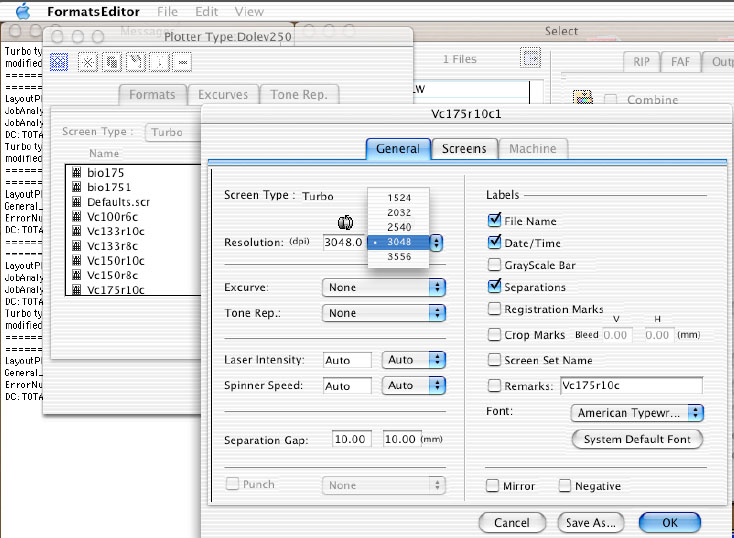Open the Edit menu
The height and width of the screenshot is (538, 734).
[x=206, y=12]
